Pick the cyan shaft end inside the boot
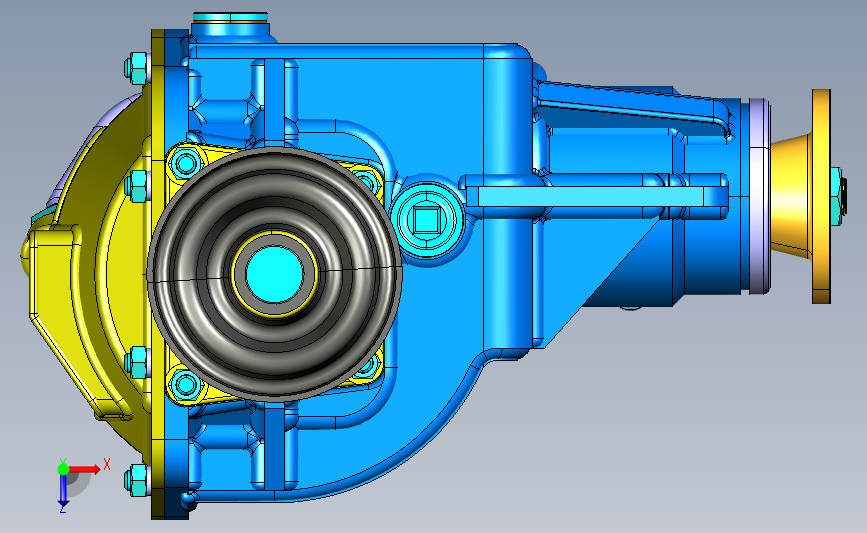This screenshot has width=867, height=533. point(274,274)
